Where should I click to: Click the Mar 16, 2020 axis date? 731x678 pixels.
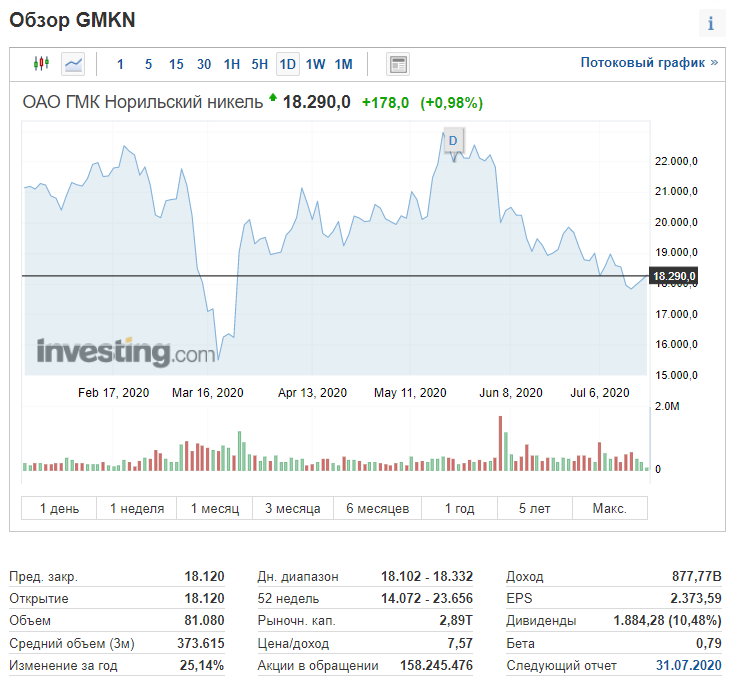tap(207, 393)
